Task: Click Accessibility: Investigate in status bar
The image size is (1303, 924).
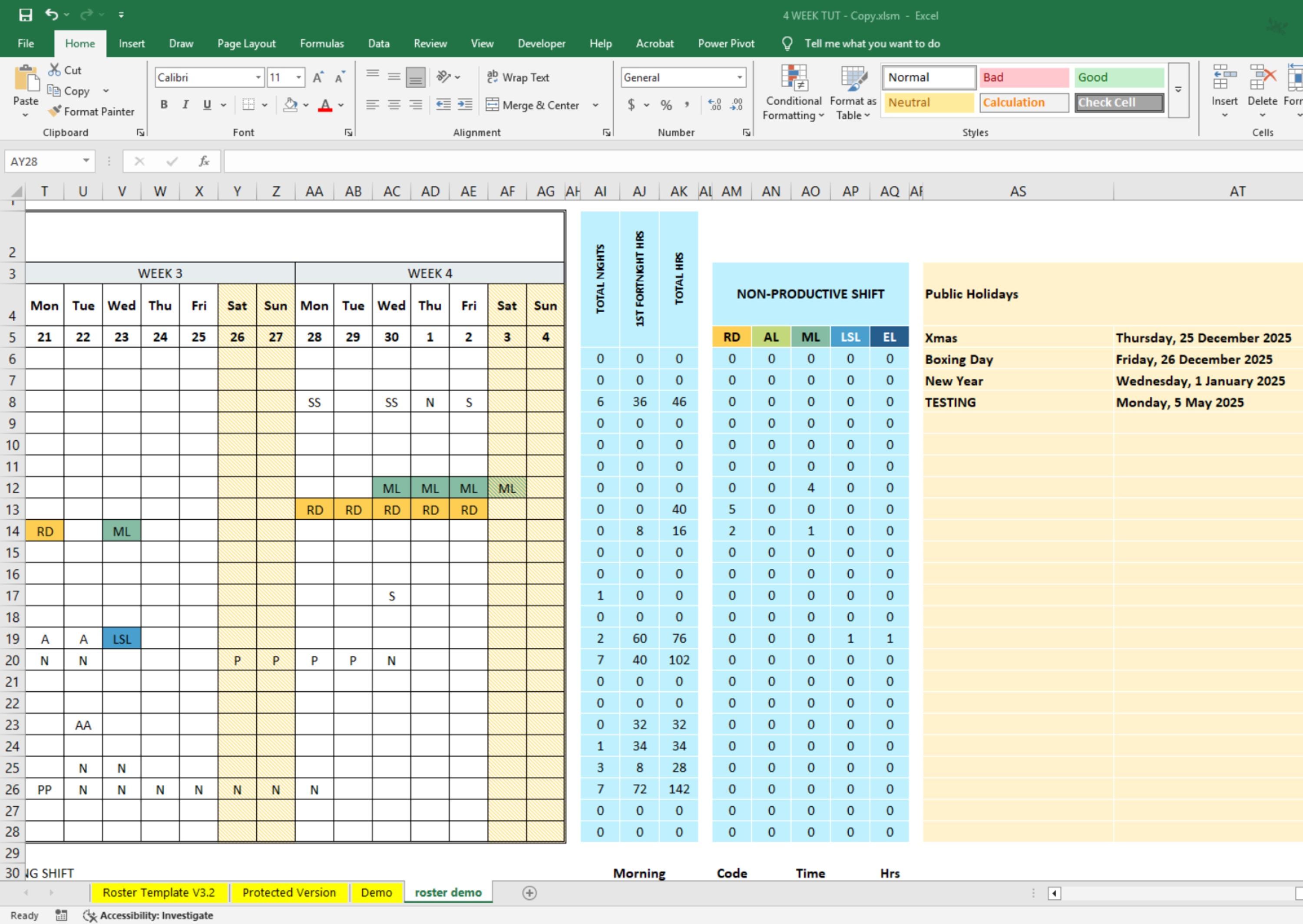Action: (x=155, y=915)
